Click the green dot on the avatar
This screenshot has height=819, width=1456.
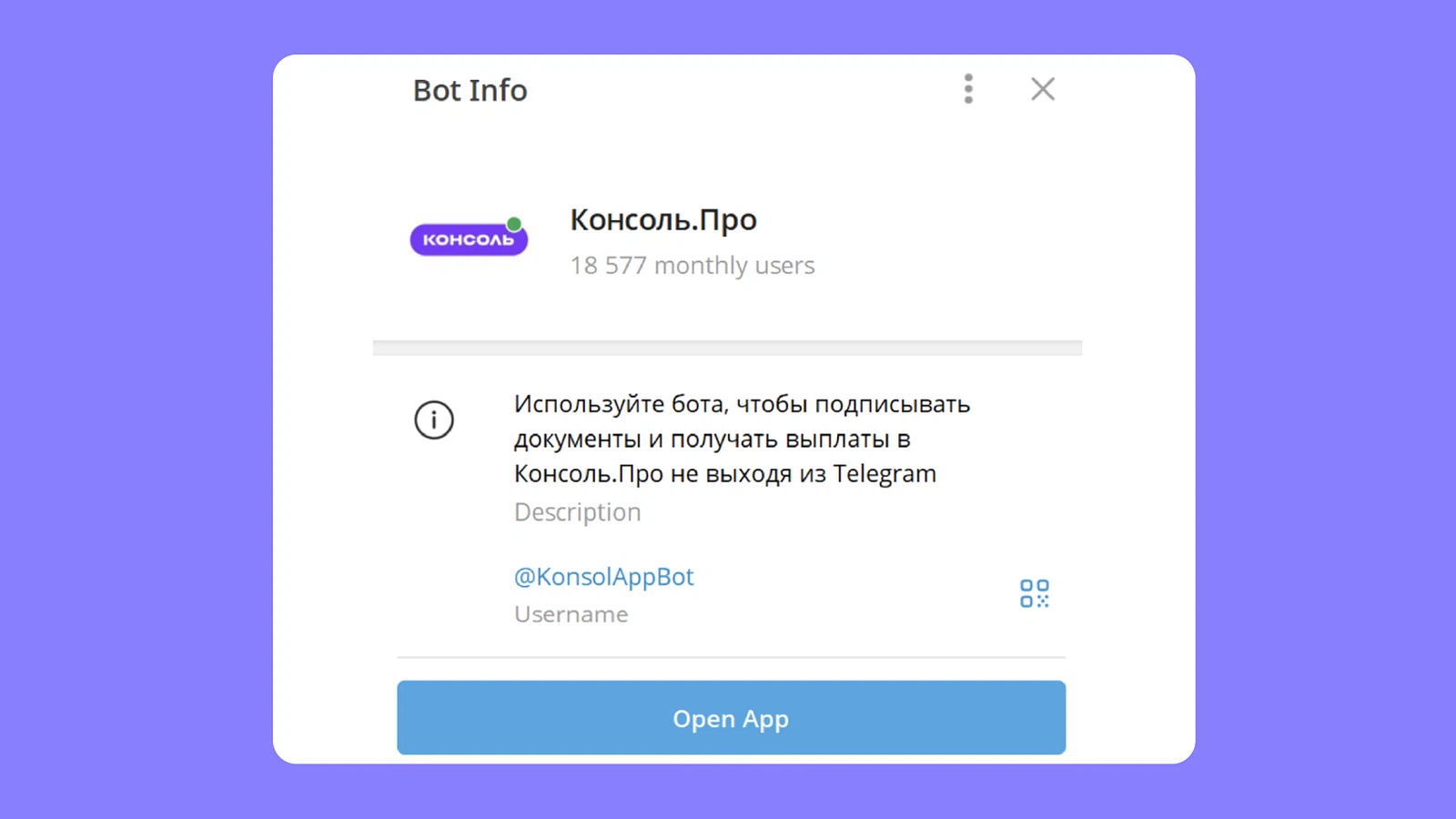(x=514, y=224)
